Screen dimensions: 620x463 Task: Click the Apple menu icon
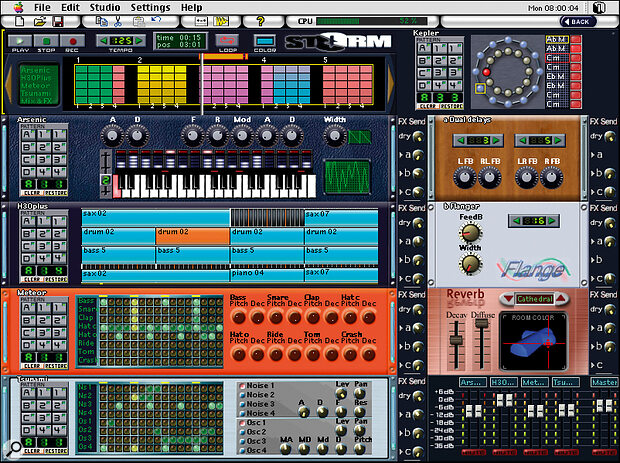18,7
